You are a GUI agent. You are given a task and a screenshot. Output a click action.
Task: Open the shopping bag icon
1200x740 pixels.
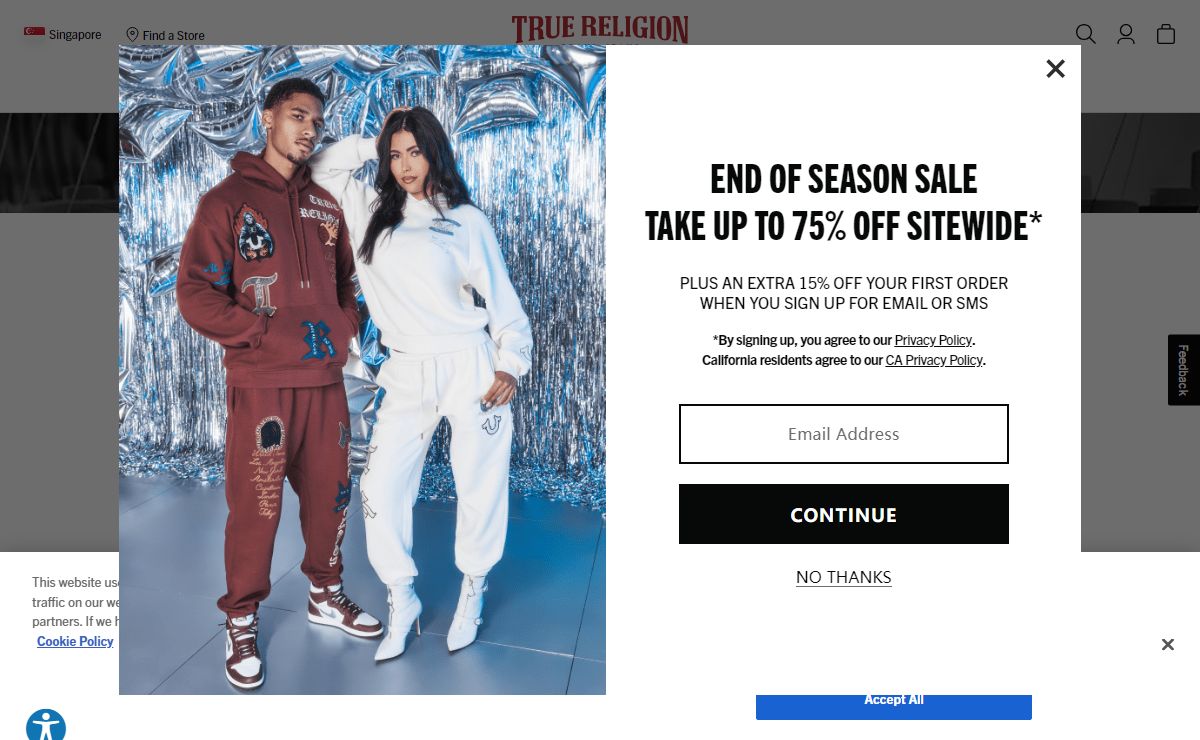pyautogui.click(x=1166, y=34)
